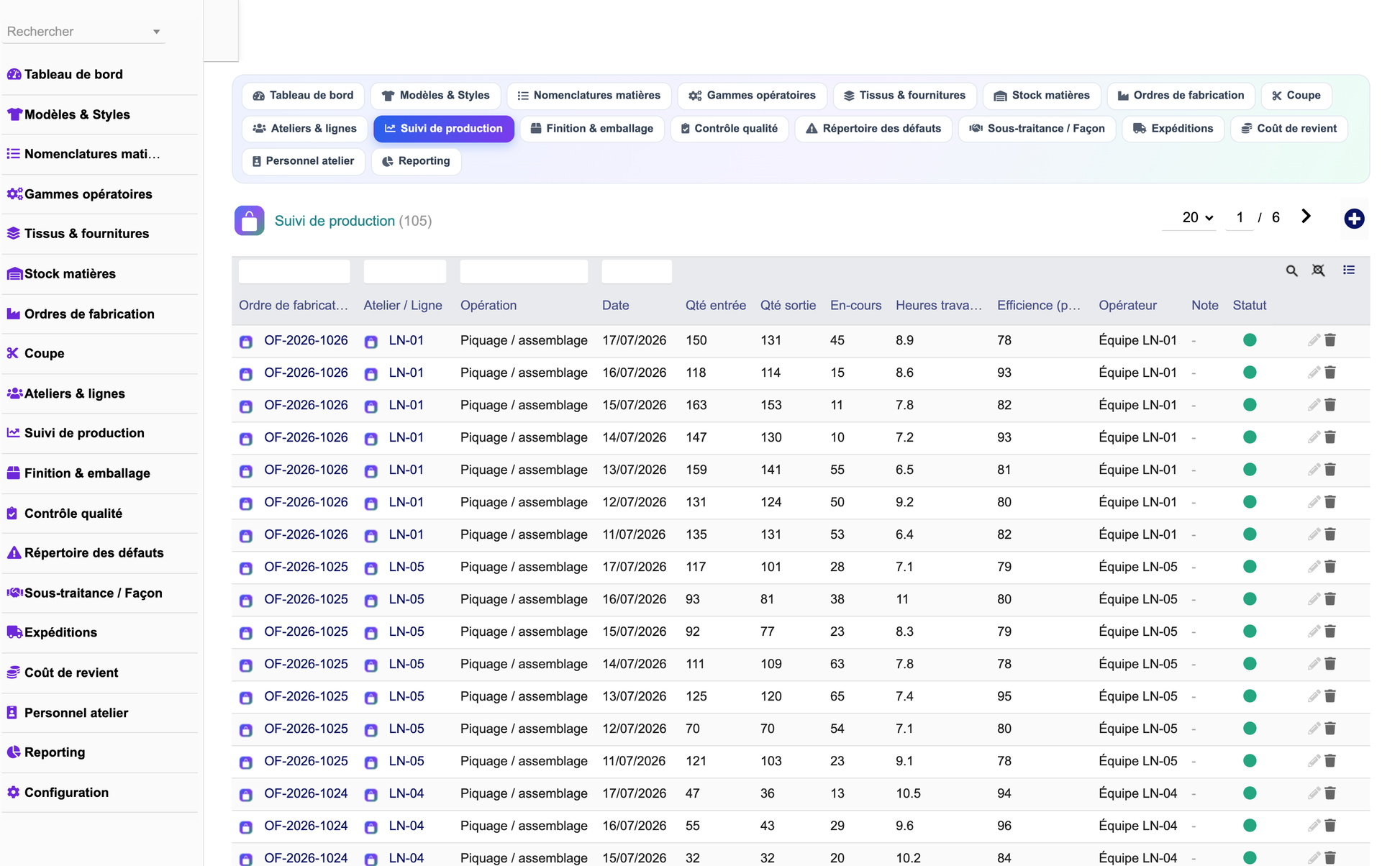Click the search magnifier icon in table header
This screenshot has width=1400, height=866.
pos(1291,270)
